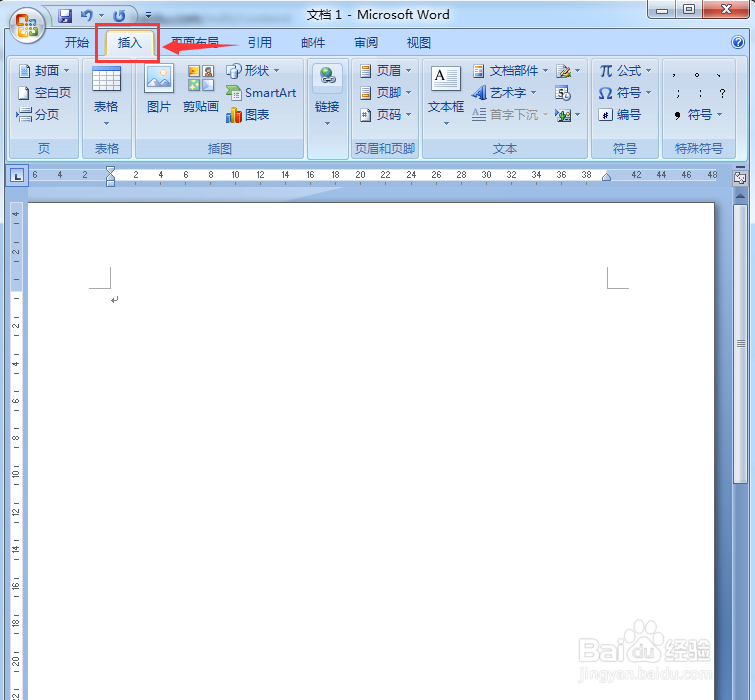
Task: Click the Undo arrow icon
Action: (x=87, y=16)
